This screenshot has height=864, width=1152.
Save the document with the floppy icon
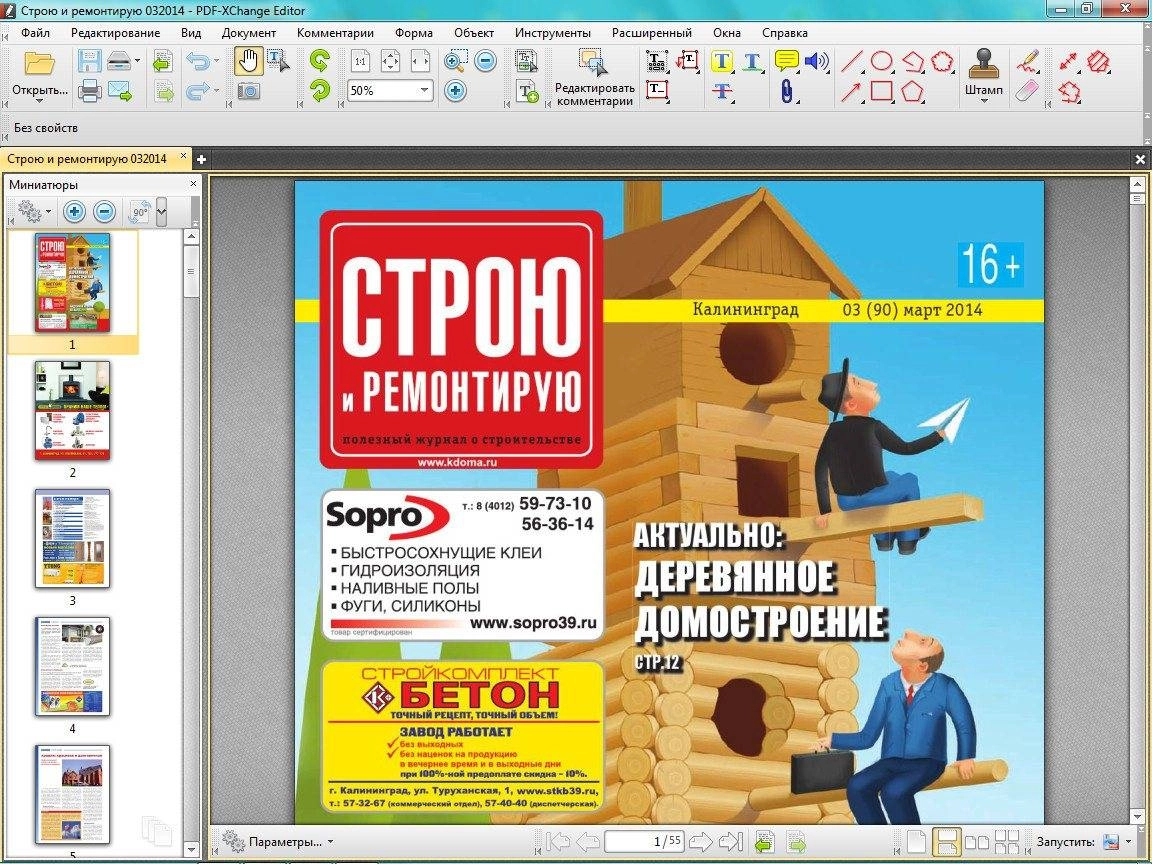90,61
